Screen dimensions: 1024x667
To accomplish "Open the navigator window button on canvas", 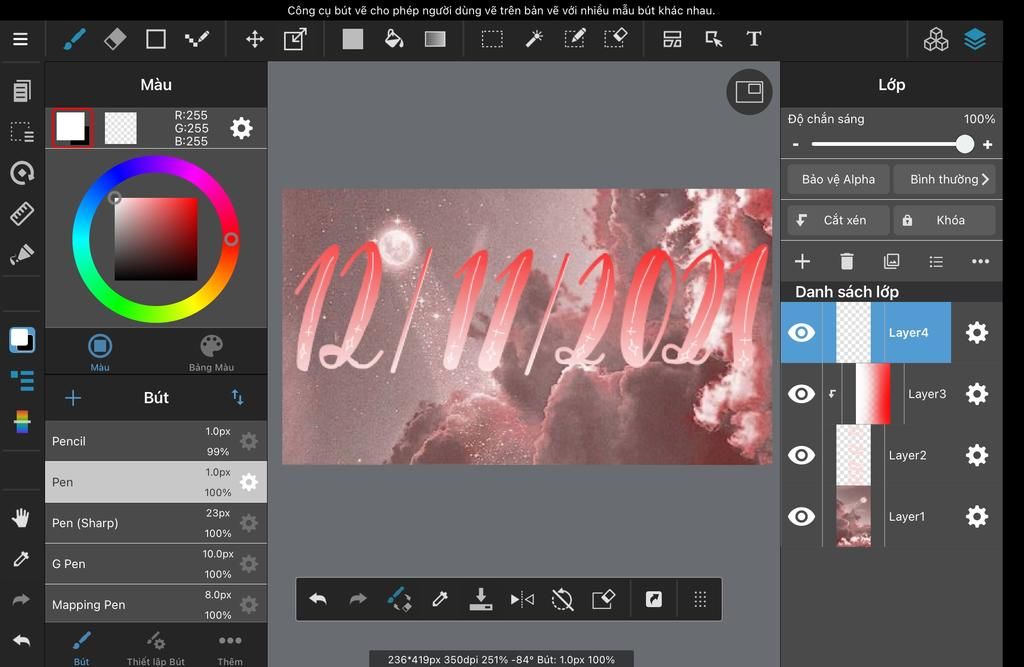I will 749,91.
